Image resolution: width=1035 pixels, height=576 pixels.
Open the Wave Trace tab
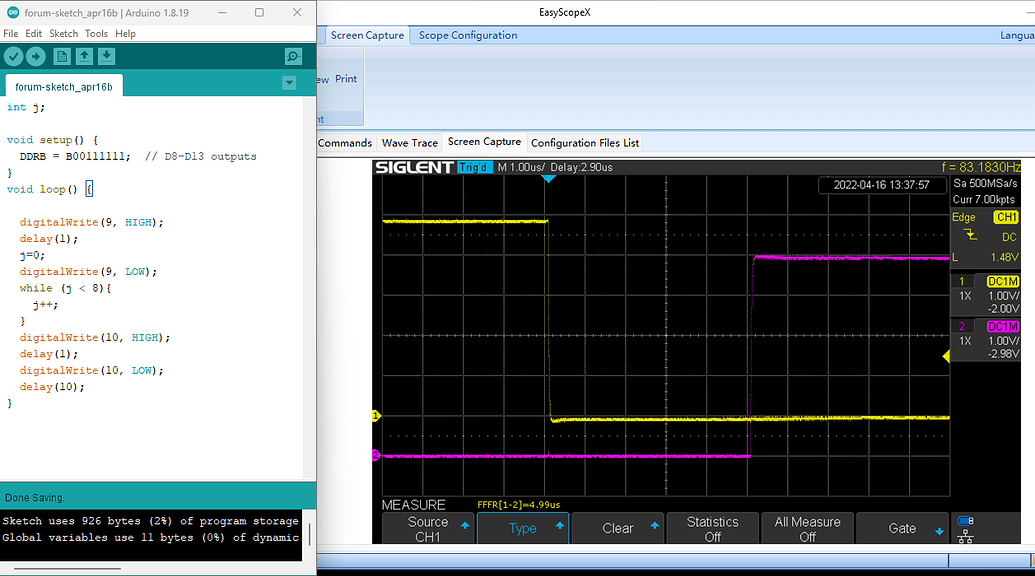point(409,142)
